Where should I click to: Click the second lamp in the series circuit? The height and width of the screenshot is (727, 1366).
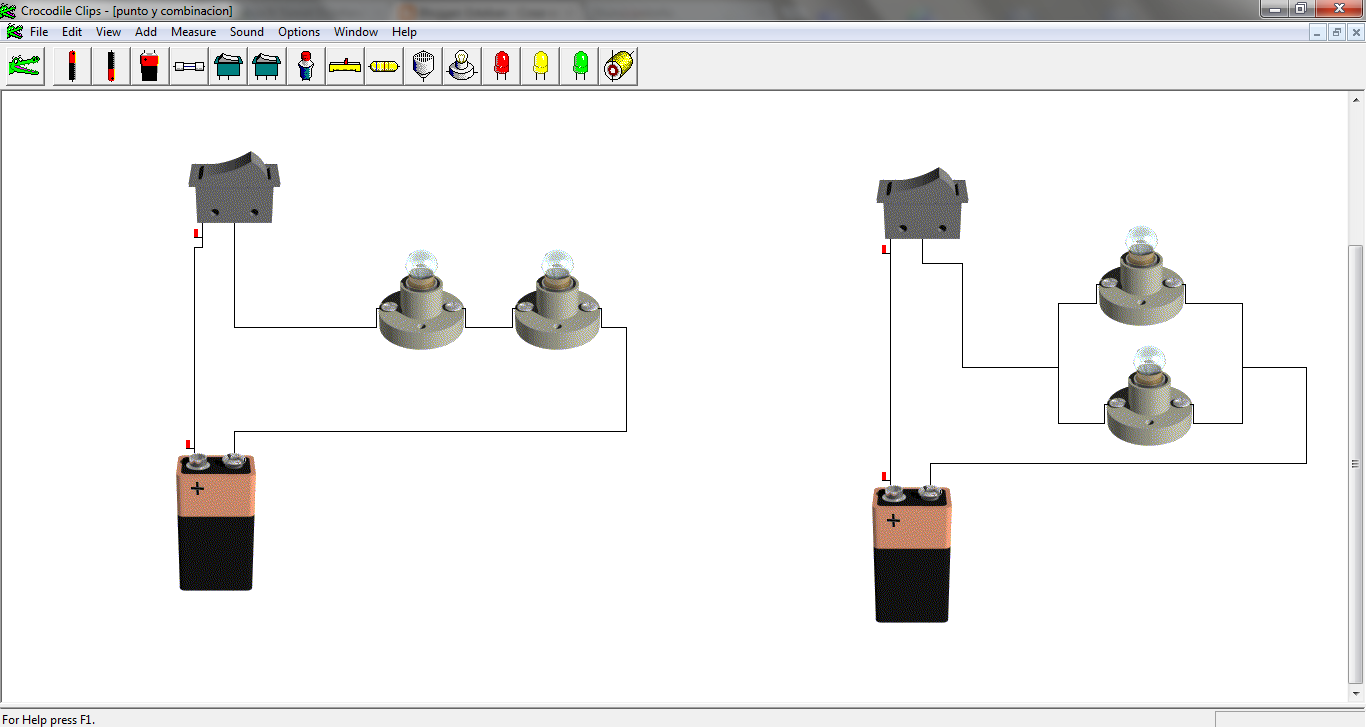[x=557, y=300]
